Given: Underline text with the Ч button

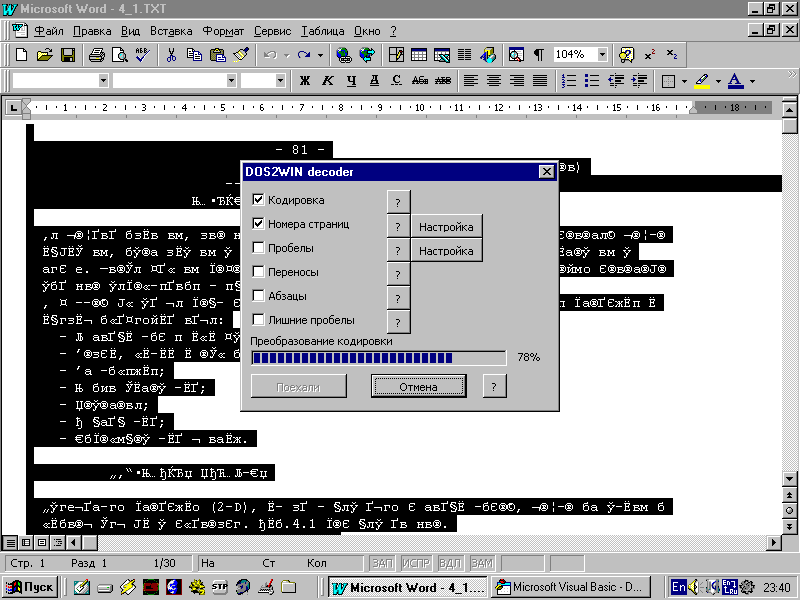Looking at the screenshot, I should [352, 81].
